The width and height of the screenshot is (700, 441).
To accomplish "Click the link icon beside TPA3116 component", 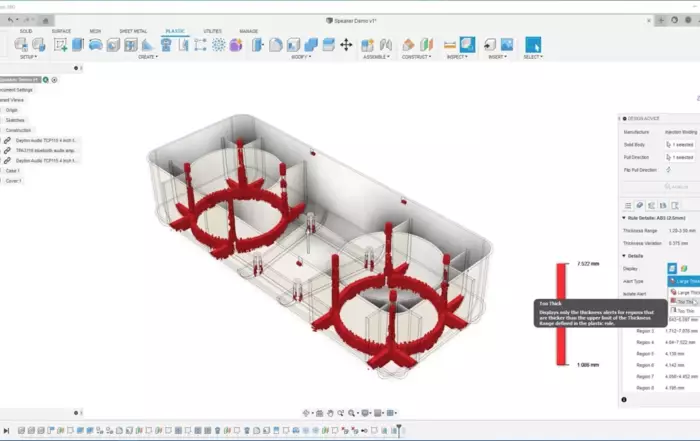I will (x=7, y=150).
